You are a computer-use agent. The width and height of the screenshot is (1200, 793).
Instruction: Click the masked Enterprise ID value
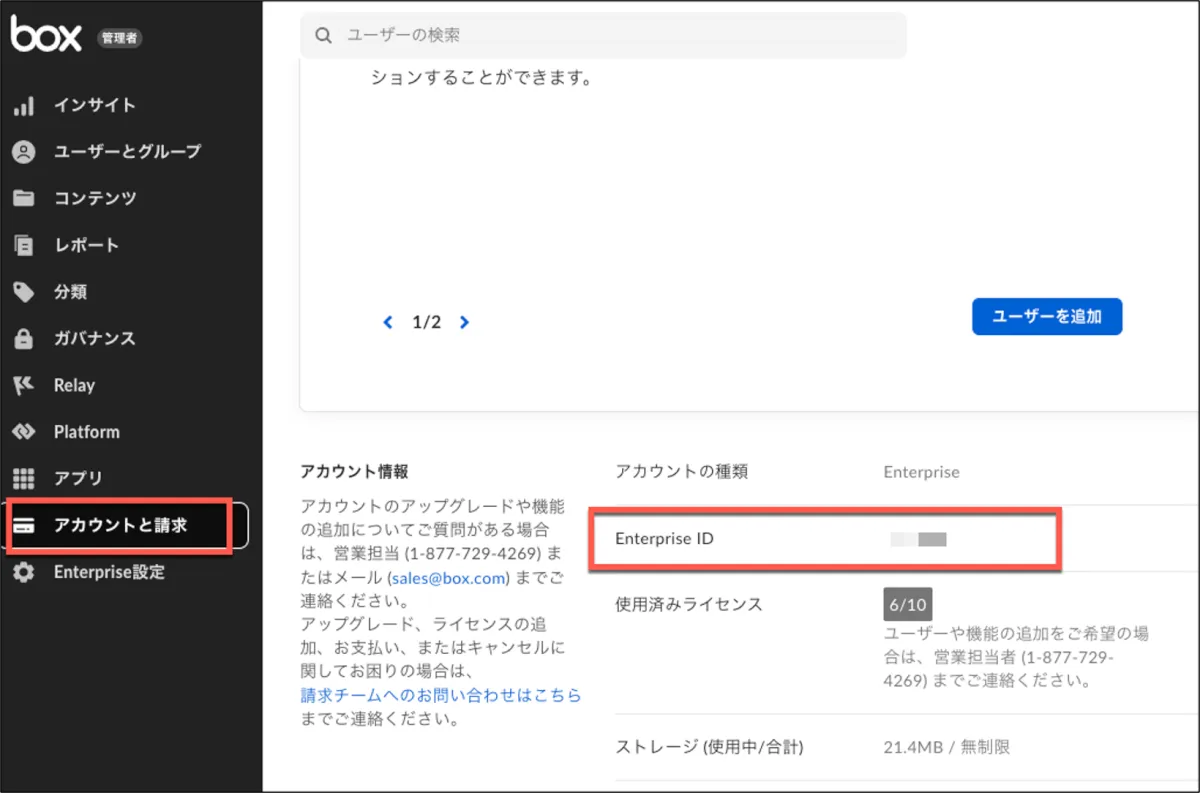point(918,540)
